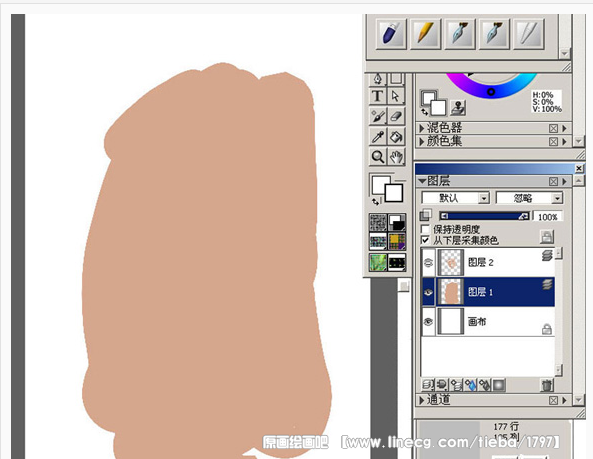Swap toolbox main and additional colors

click(x=375, y=202)
